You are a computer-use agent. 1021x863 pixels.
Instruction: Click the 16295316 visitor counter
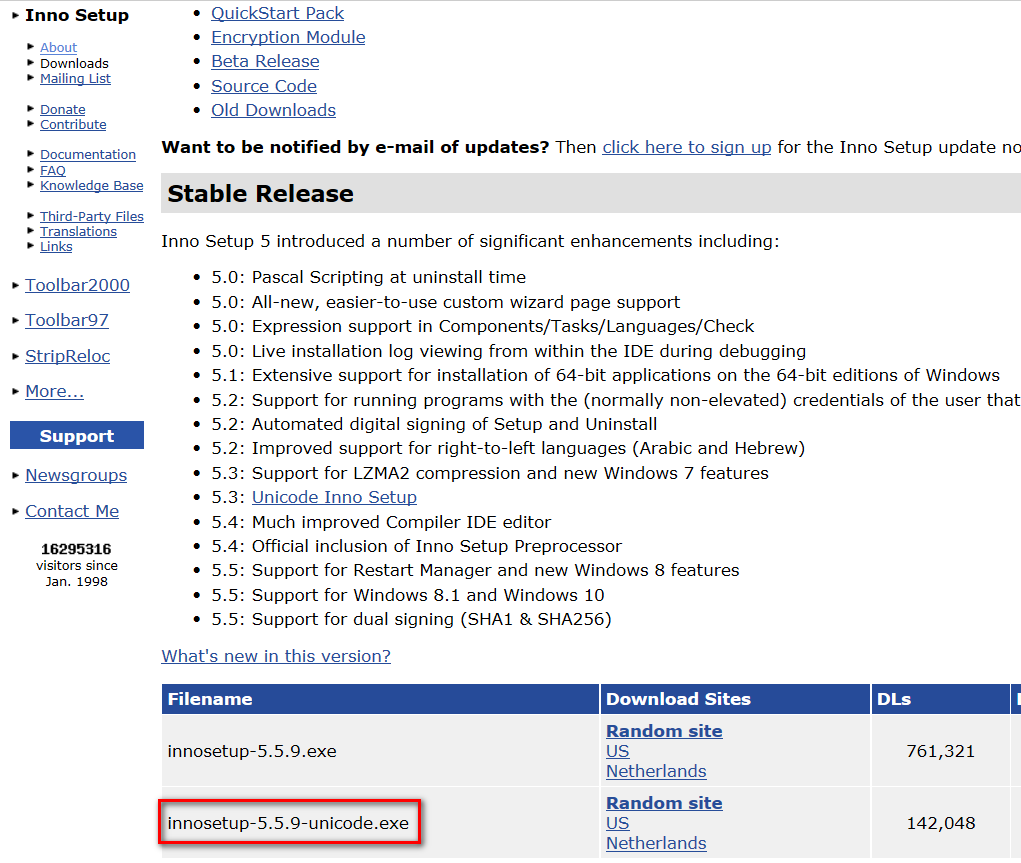tap(76, 549)
